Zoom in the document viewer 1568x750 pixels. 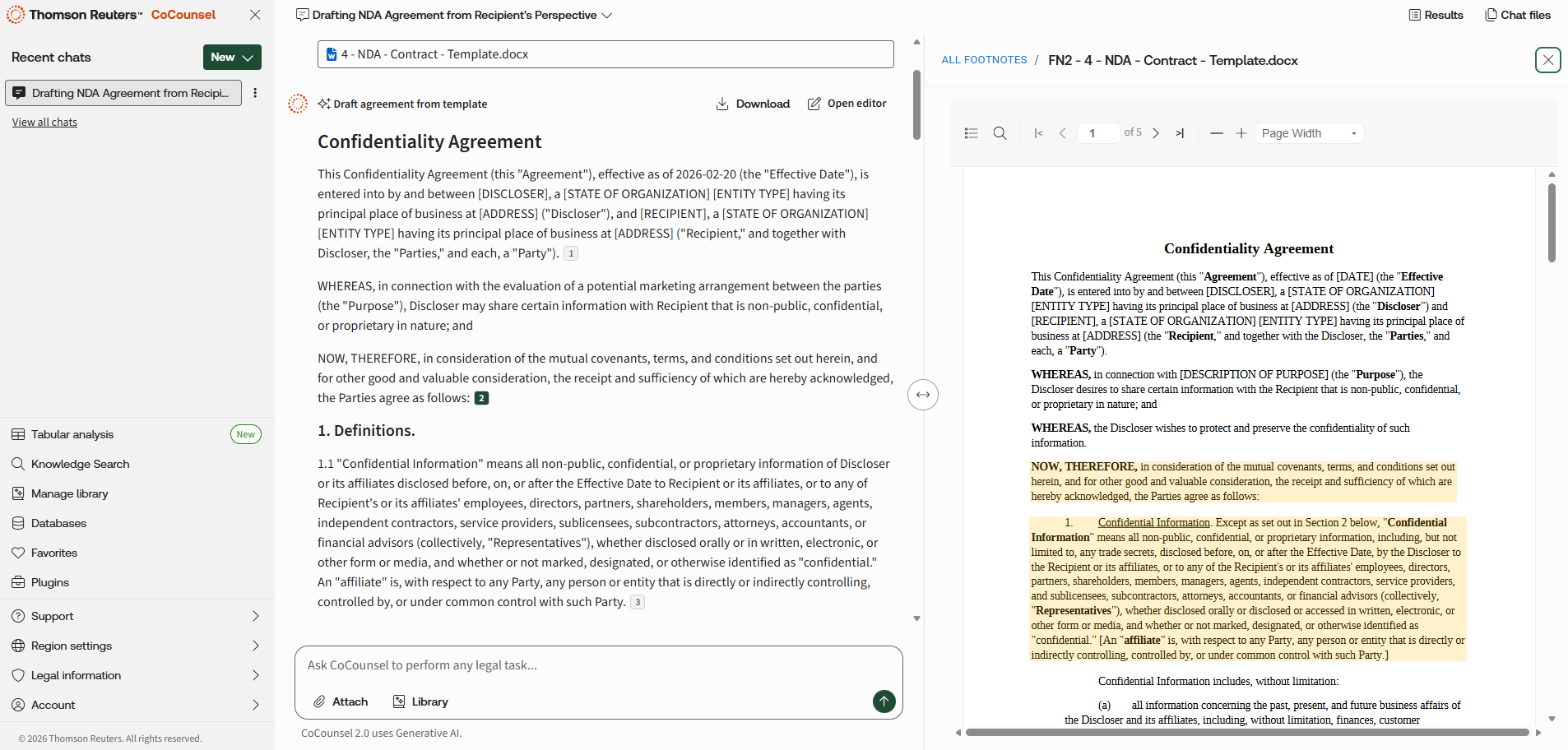pos(1241,133)
